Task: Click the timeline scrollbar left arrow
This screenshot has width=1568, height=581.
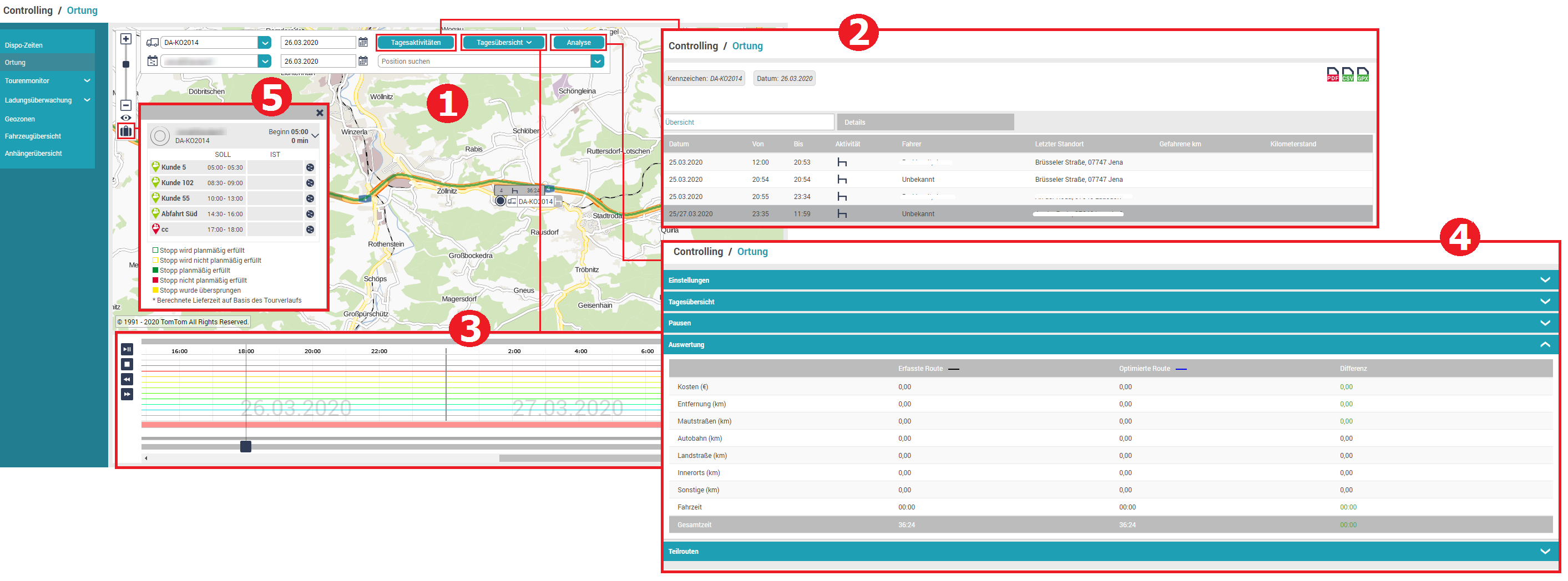Action: click(146, 458)
